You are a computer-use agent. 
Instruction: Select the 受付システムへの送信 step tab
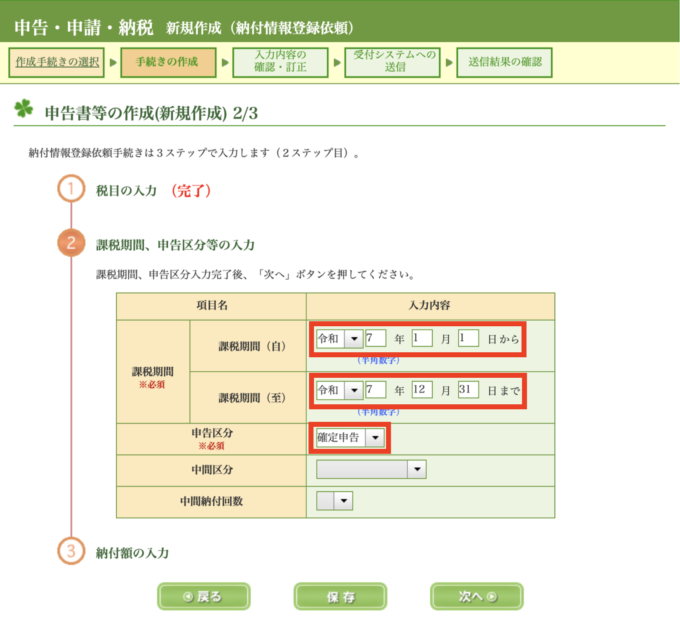click(x=392, y=62)
